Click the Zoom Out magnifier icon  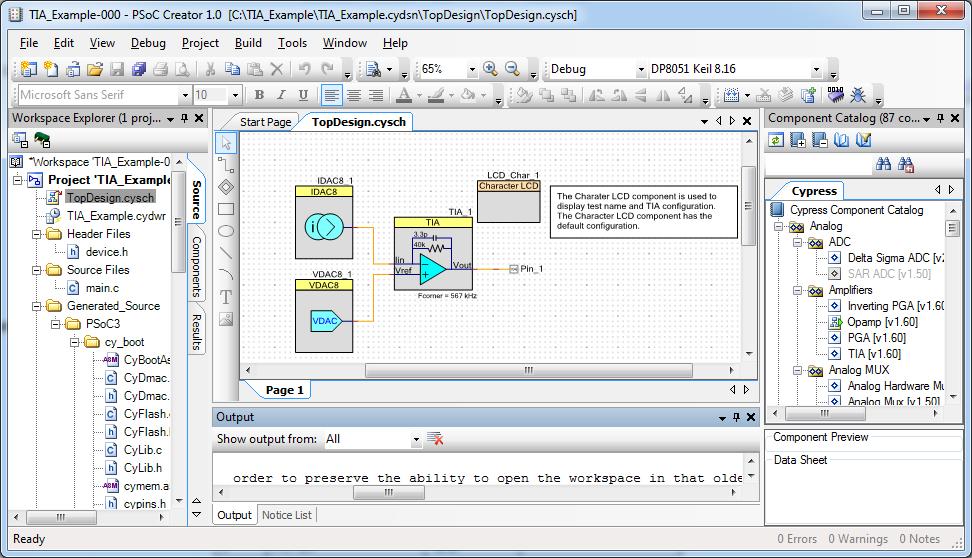(512, 69)
